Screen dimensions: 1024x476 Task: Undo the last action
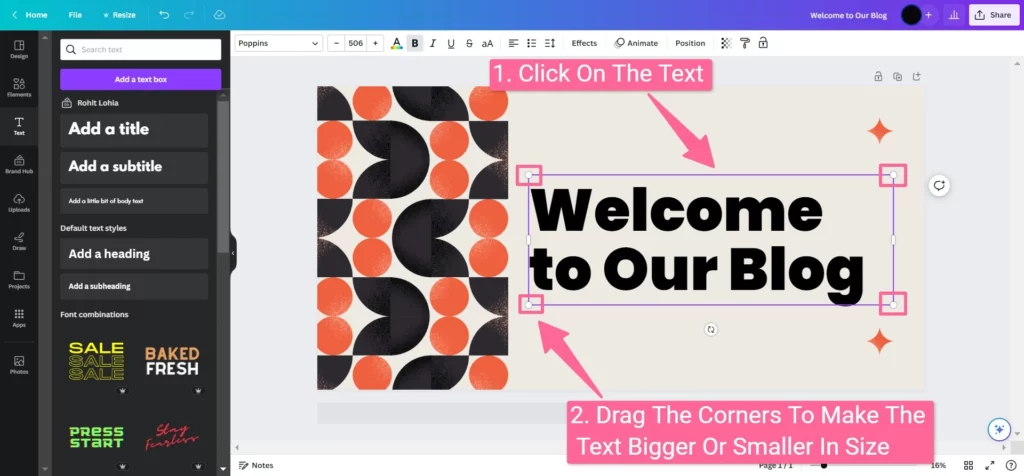pos(164,14)
